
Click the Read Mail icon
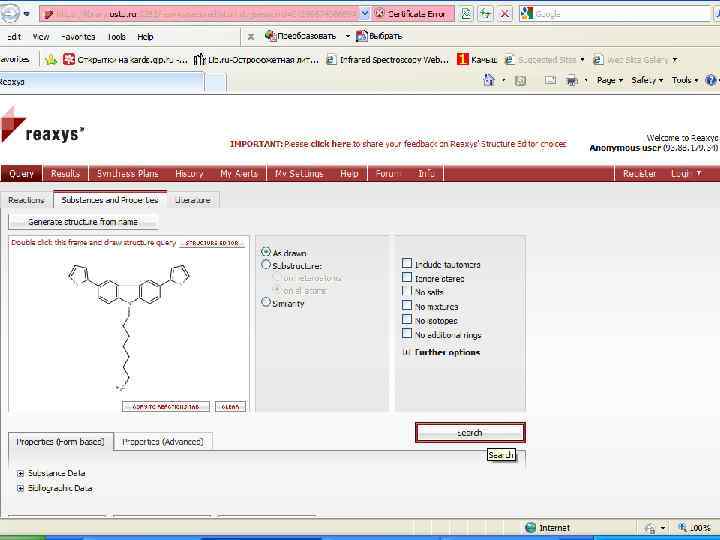(550, 81)
